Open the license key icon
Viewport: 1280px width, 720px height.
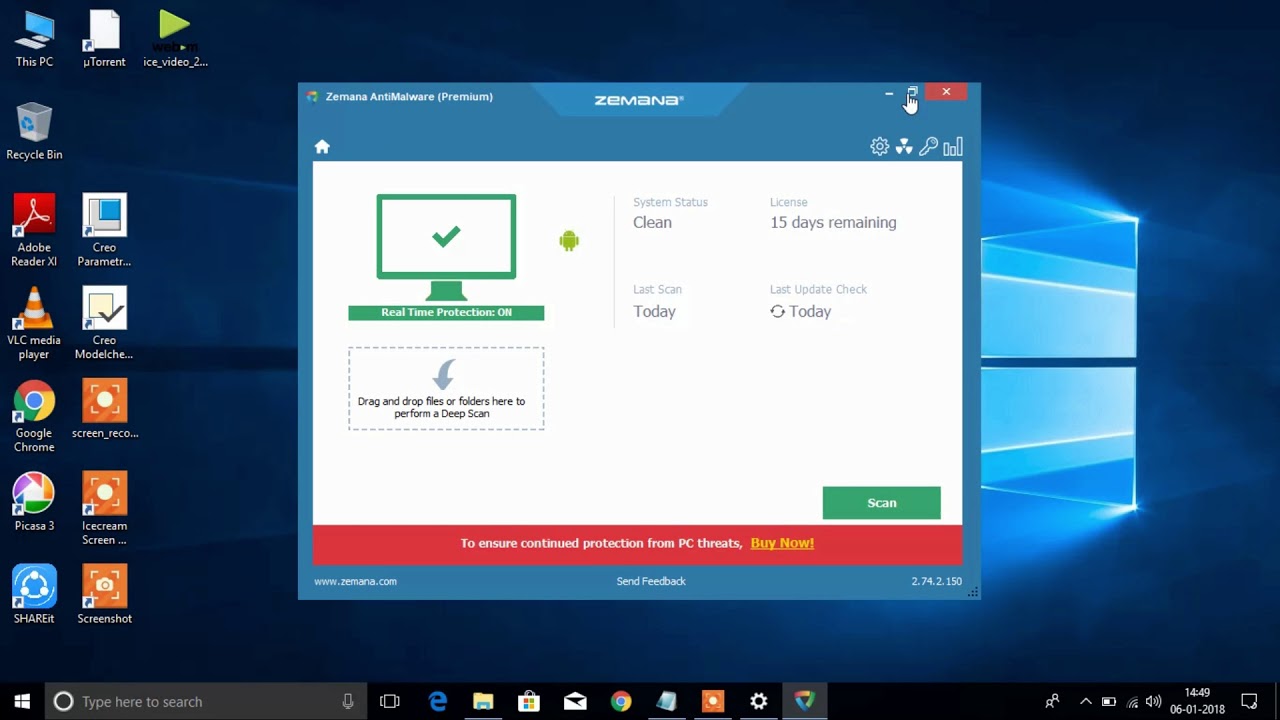point(928,147)
